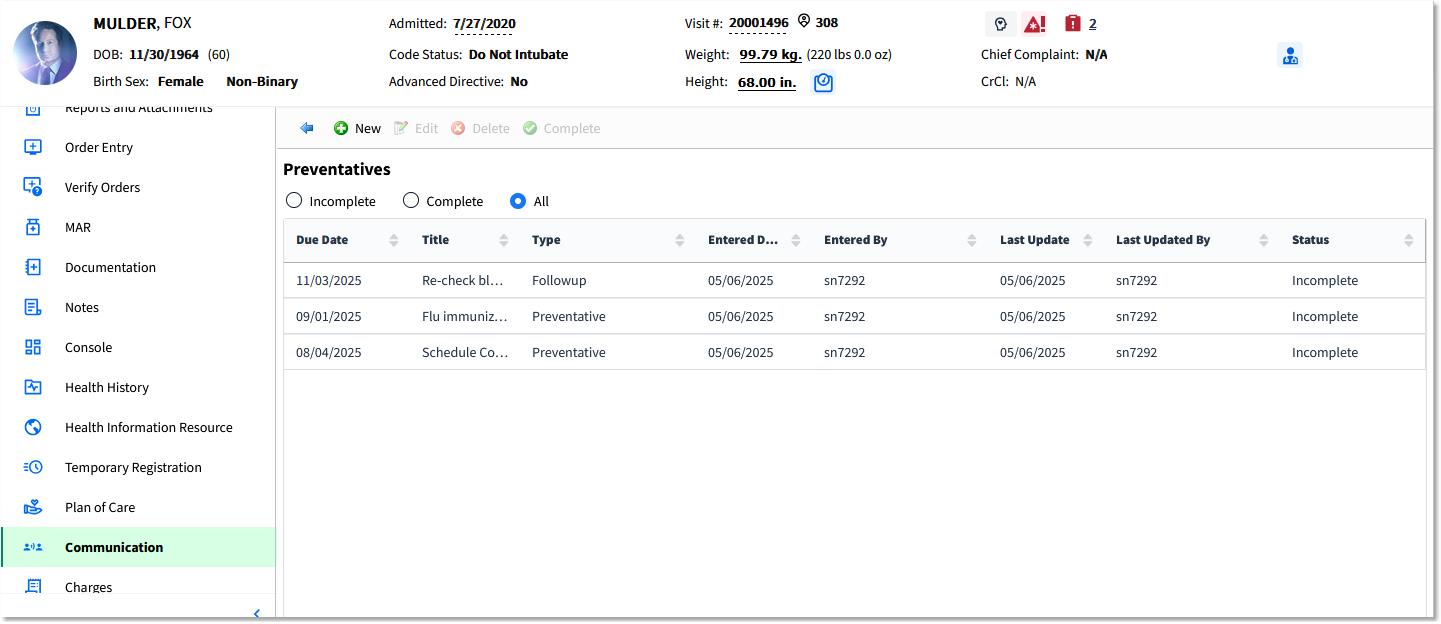Click the care provider icon in the header
The image size is (1441, 624).
tap(1290, 55)
